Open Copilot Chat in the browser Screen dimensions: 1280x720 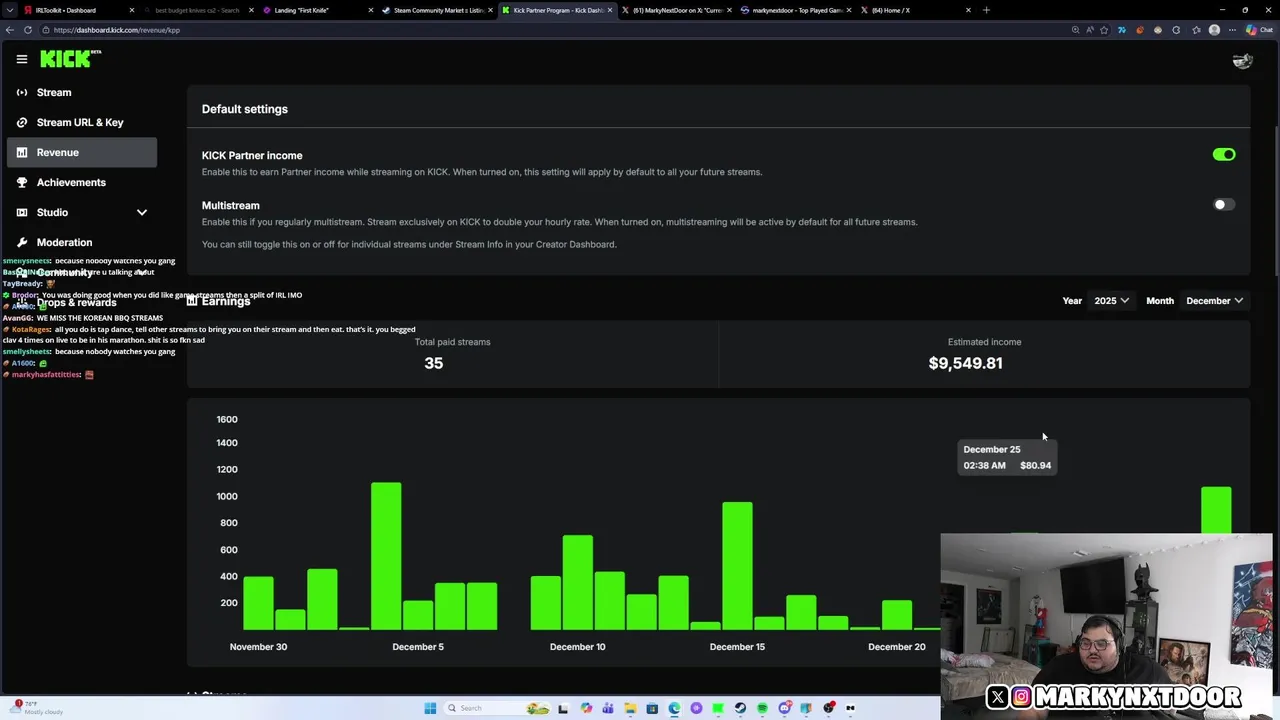click(x=1259, y=30)
